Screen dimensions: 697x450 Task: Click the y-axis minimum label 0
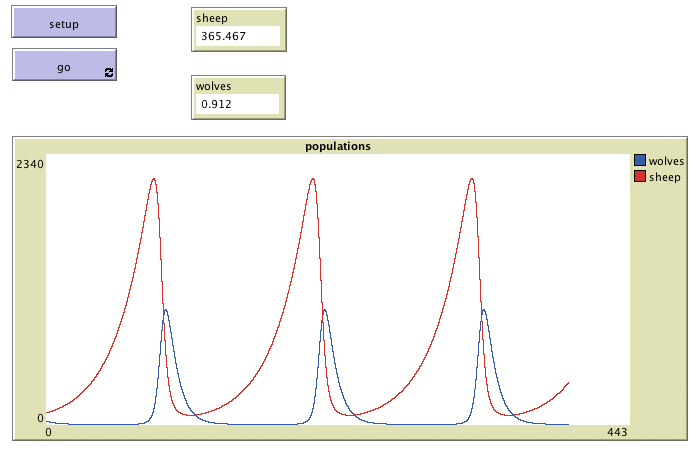[x=40, y=418]
